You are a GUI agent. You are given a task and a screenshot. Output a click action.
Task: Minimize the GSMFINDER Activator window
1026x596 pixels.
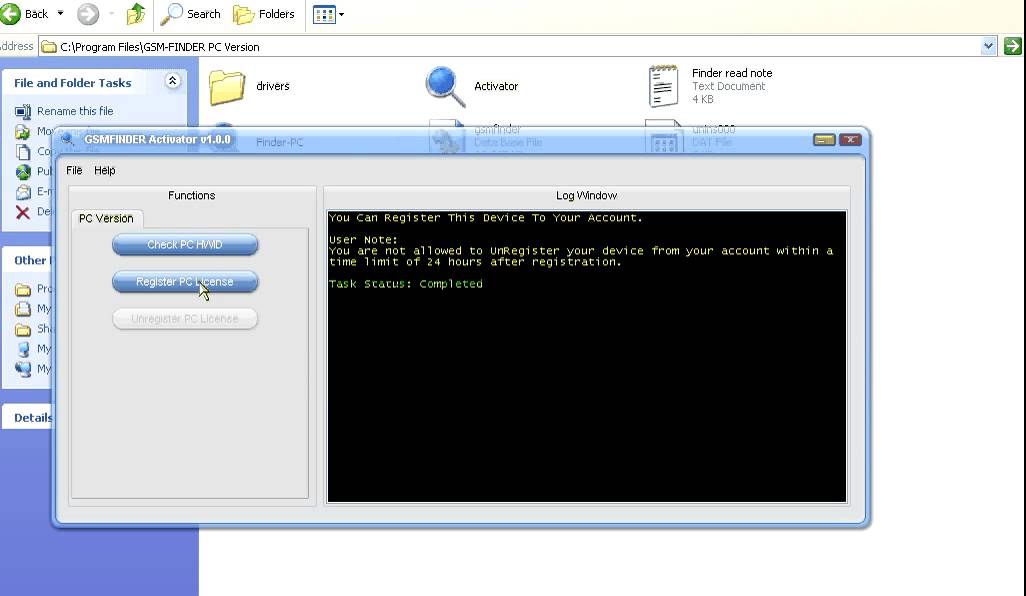coord(824,139)
